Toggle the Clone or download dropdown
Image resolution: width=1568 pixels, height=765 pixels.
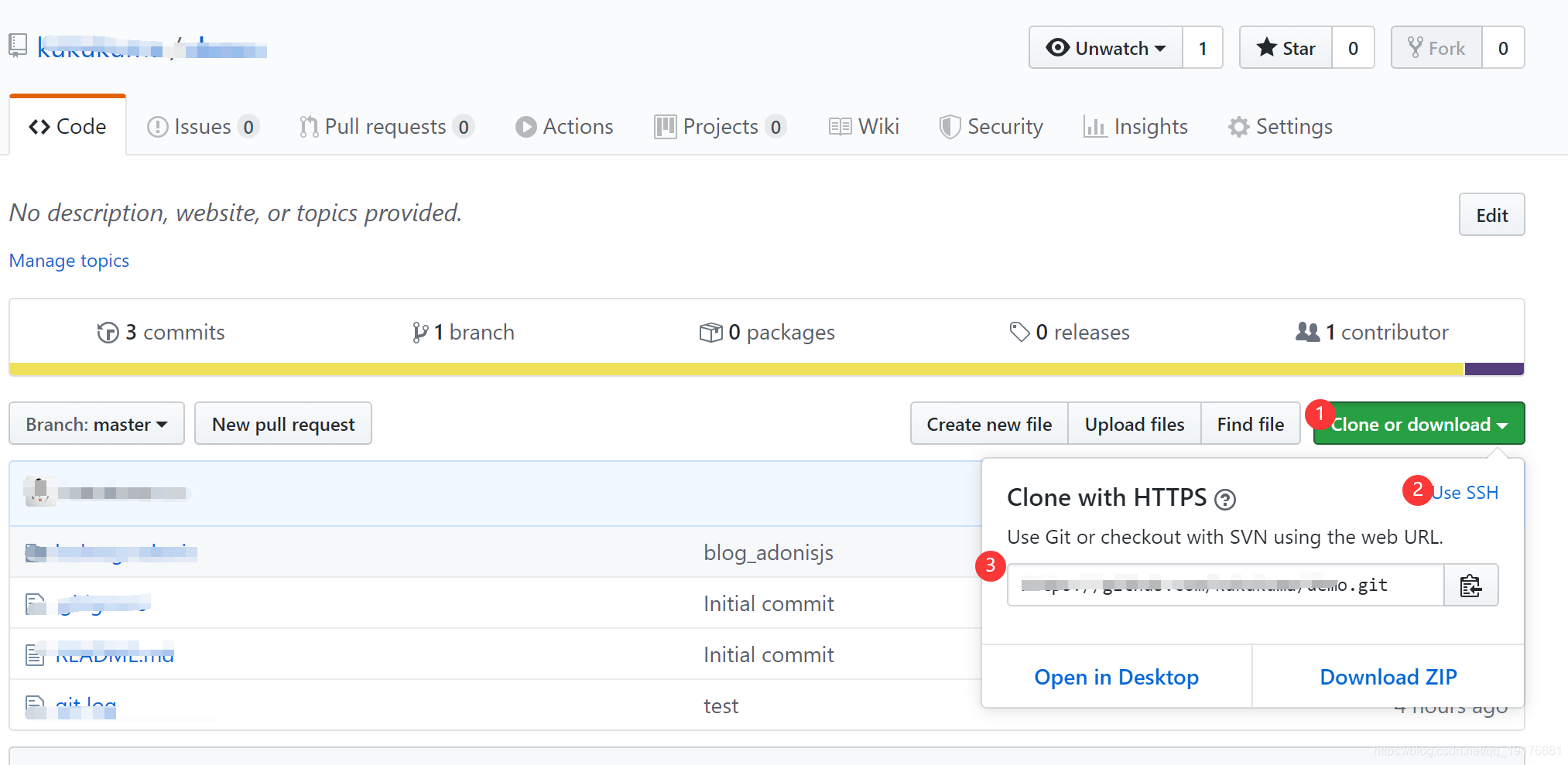[x=1419, y=424]
